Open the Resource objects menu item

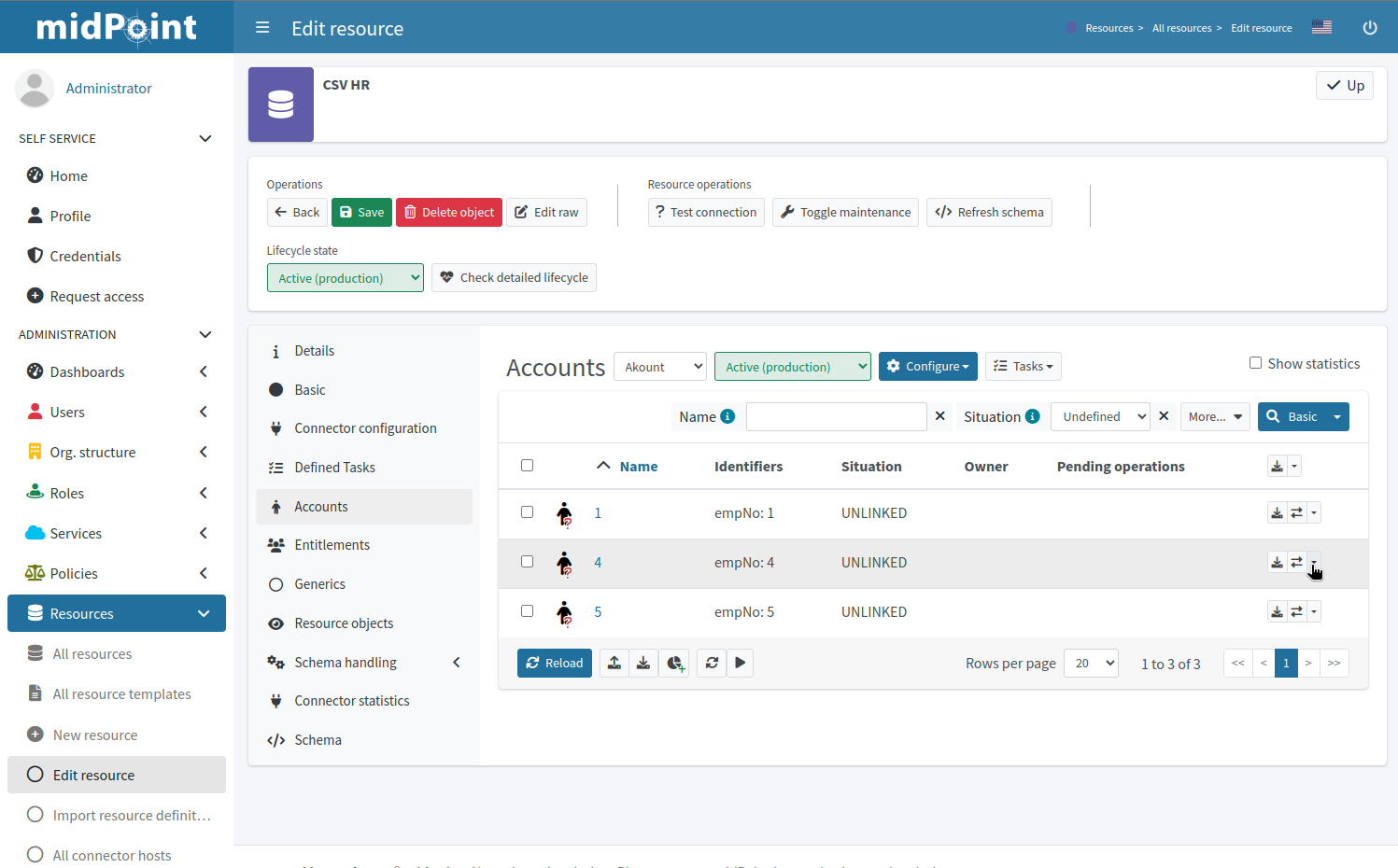tap(364, 623)
